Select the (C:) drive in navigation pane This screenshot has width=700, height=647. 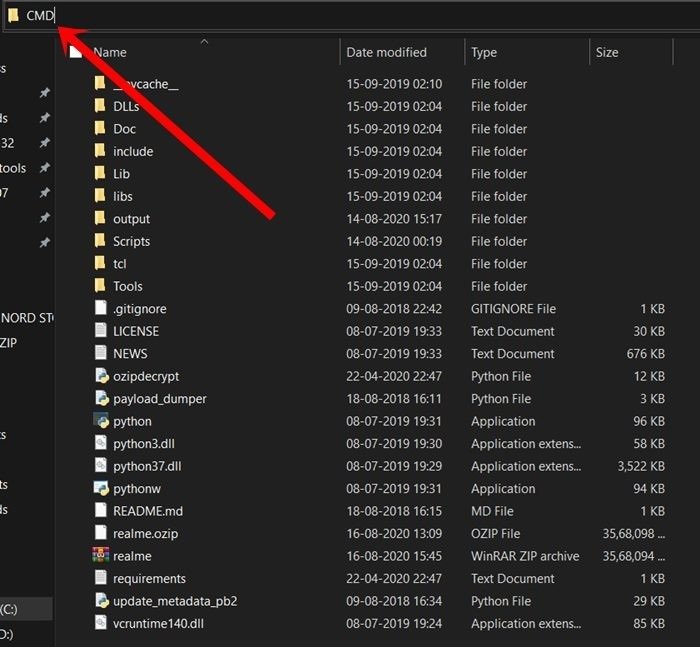click(x=9, y=609)
